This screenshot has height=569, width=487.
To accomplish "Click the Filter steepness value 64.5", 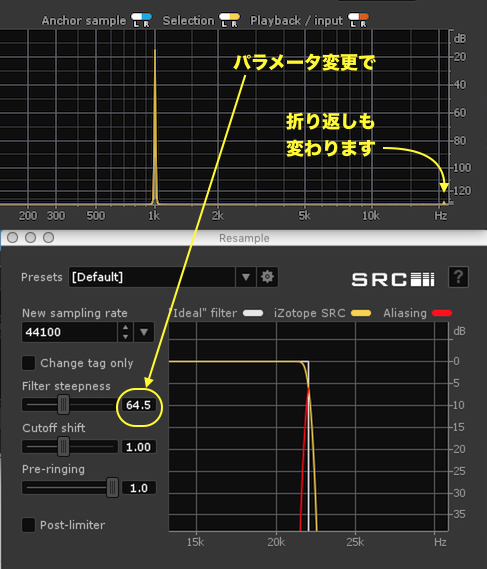I will point(139,405).
